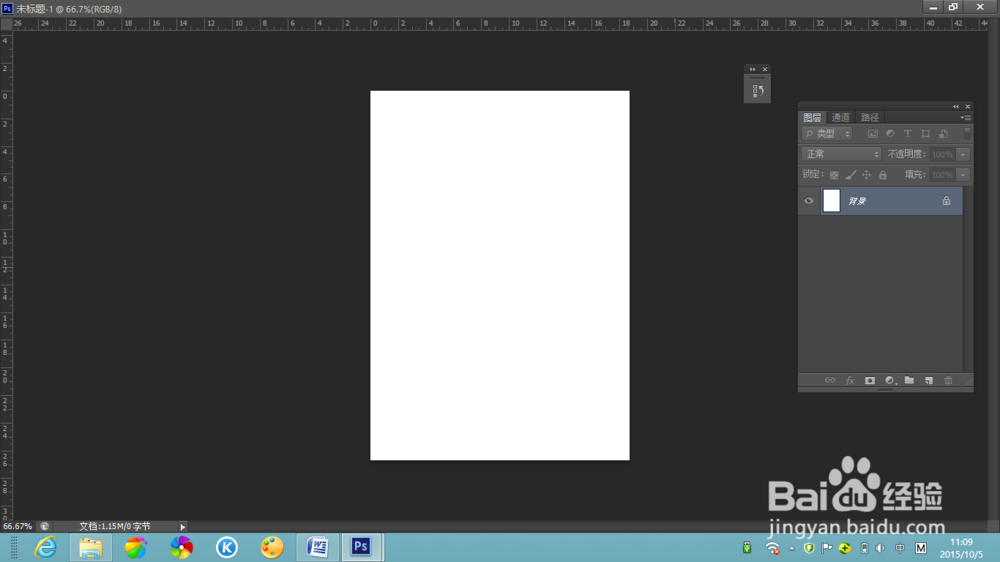Filter for adjustment layers
The width and height of the screenshot is (1000, 562).
[x=890, y=134]
